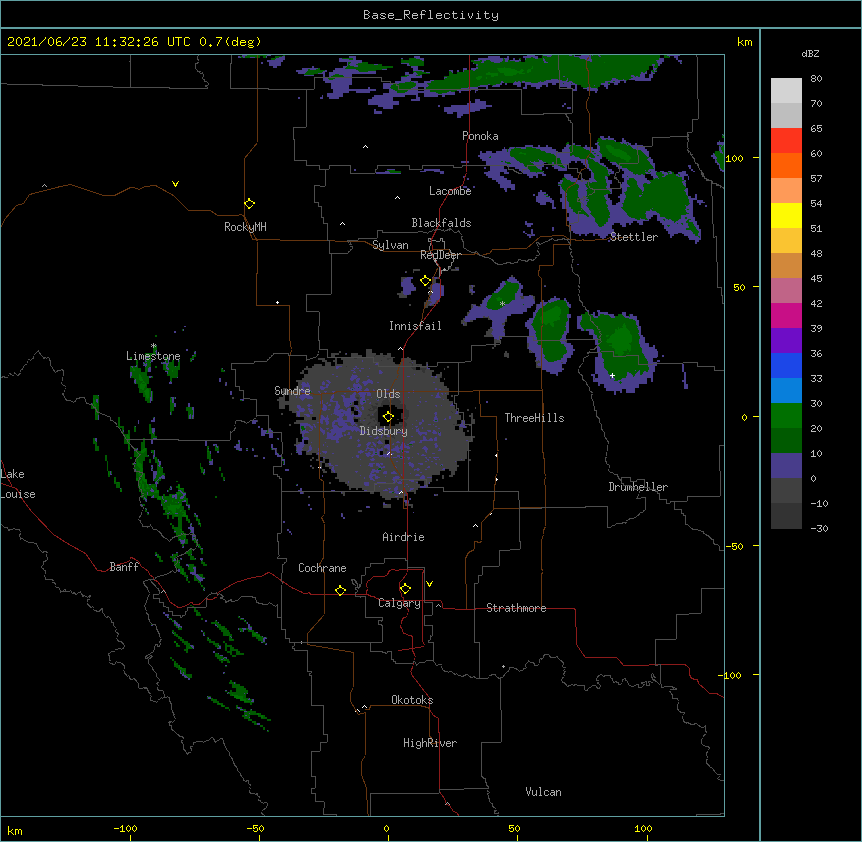Click the Lake Louise label
The image size is (862, 842).
[x=18, y=484]
